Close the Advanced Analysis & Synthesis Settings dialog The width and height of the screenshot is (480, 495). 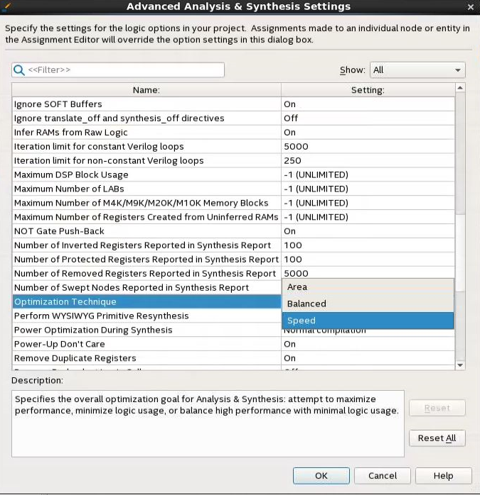point(470,7)
